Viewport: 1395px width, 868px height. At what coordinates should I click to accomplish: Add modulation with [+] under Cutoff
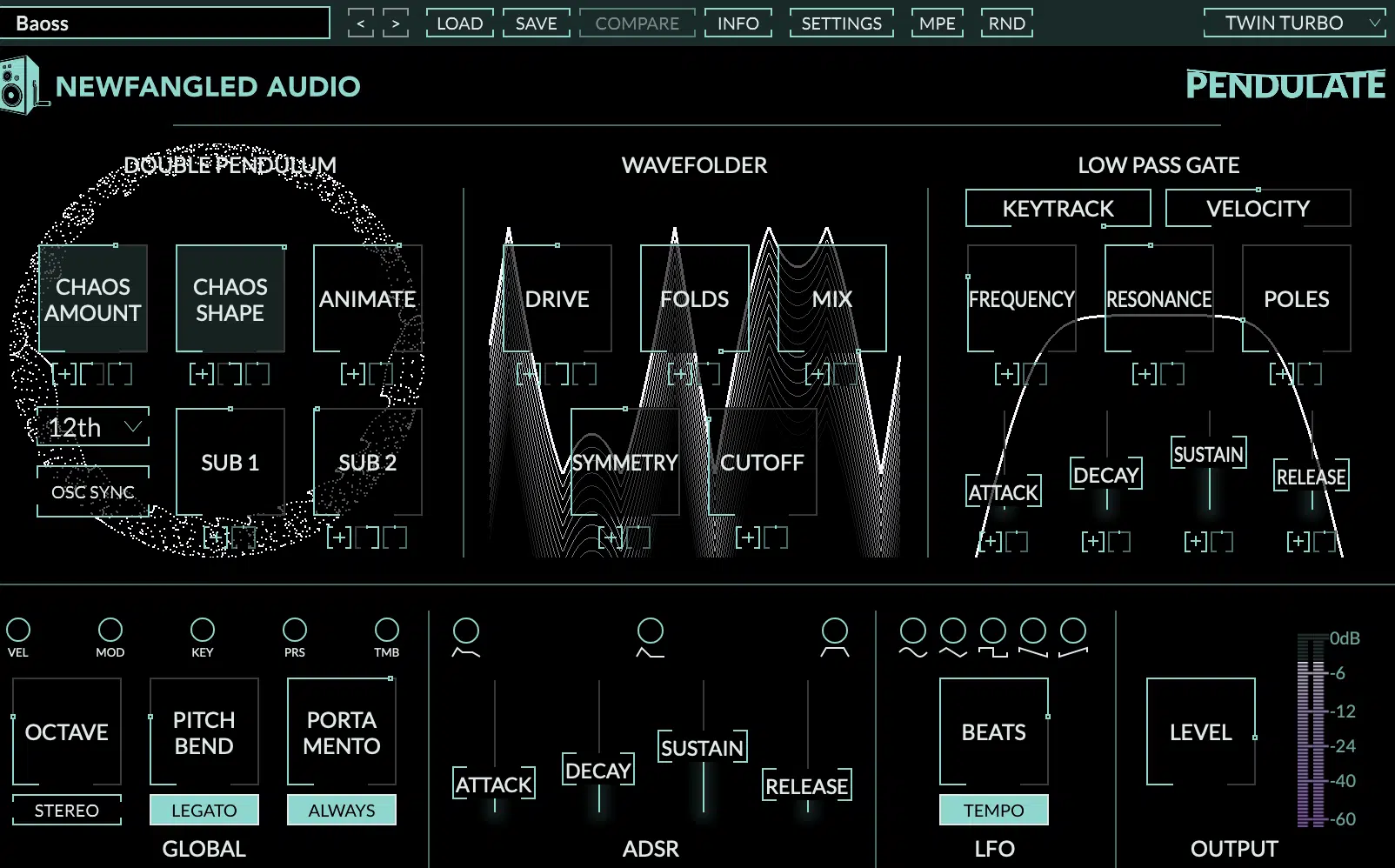(748, 537)
